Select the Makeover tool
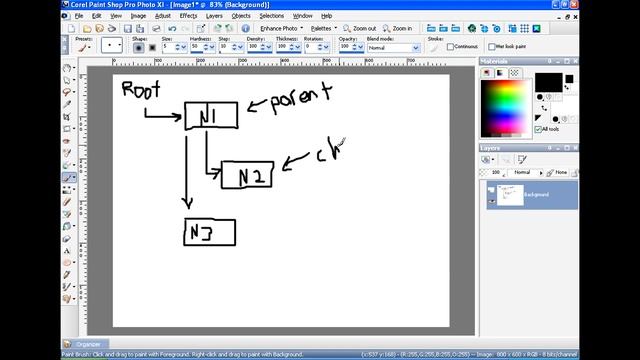 click(67, 153)
